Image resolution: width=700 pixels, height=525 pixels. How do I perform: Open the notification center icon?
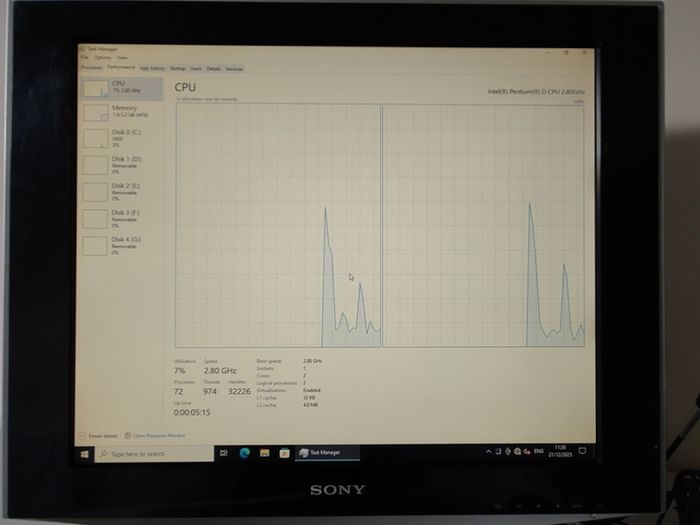pyautogui.click(x=582, y=451)
